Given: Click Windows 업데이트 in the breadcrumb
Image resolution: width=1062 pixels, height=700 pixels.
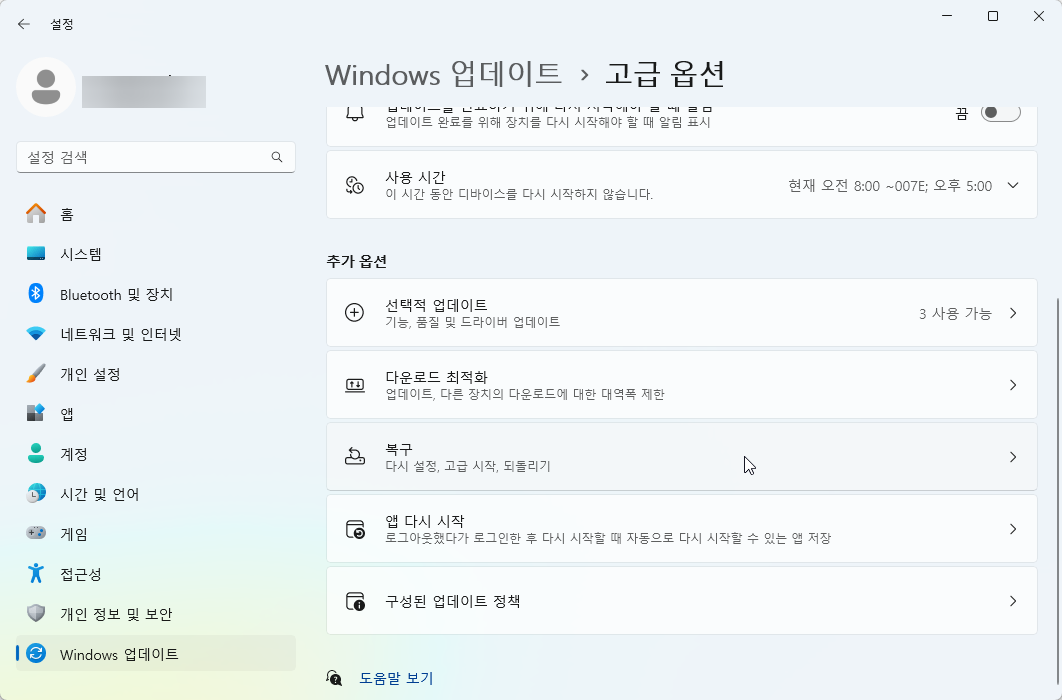Looking at the screenshot, I should 444,74.
